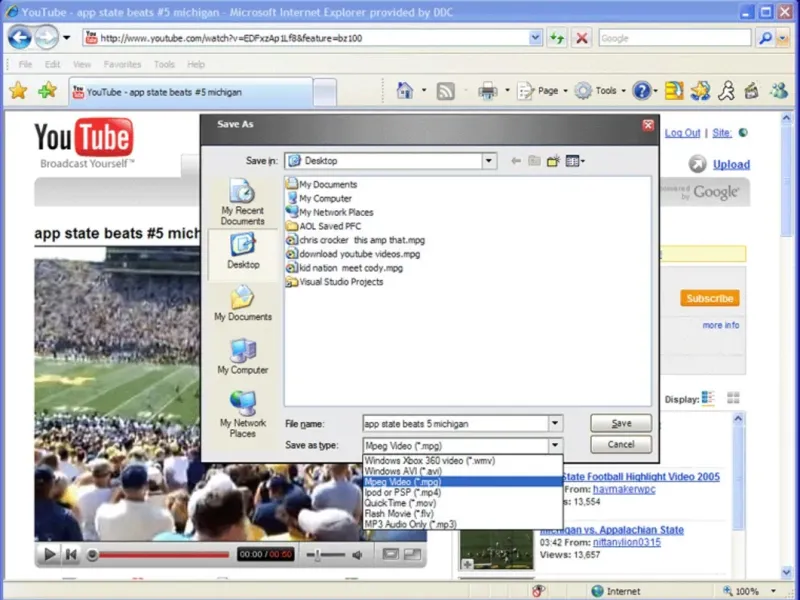Screen dimensions: 800x600
Task: Click Go Back arrow in Save As dialog
Action: pos(516,161)
